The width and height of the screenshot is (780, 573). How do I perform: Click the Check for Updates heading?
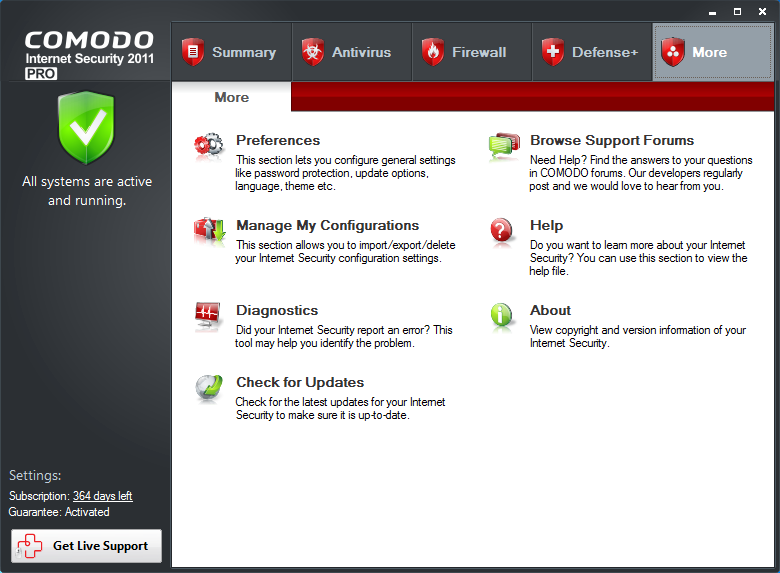coord(300,382)
